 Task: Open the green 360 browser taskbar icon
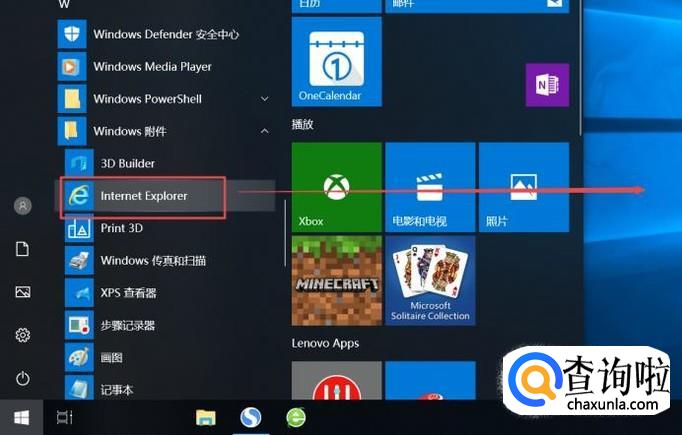296,418
